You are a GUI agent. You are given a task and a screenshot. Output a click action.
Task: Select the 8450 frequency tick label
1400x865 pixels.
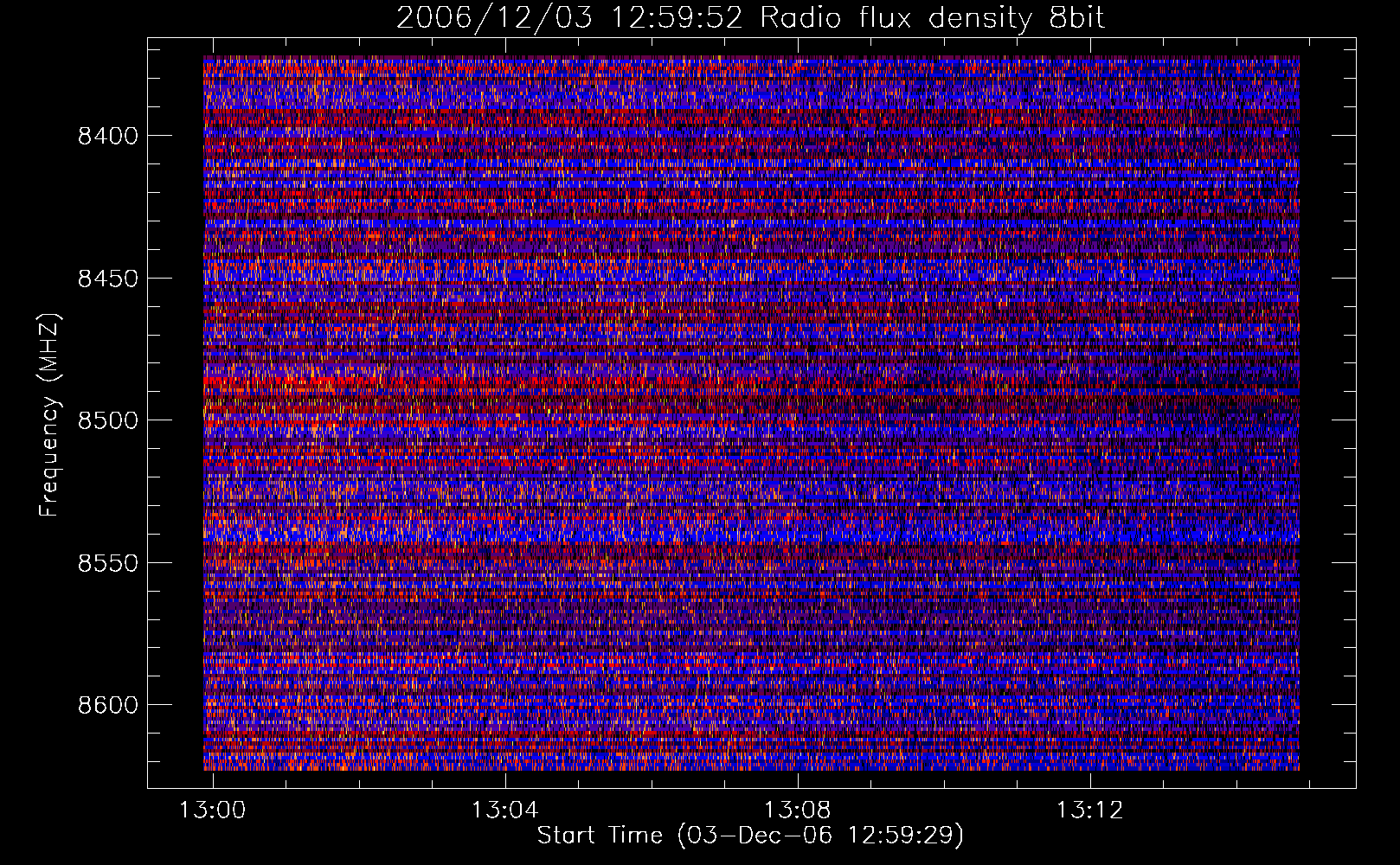coord(107,279)
